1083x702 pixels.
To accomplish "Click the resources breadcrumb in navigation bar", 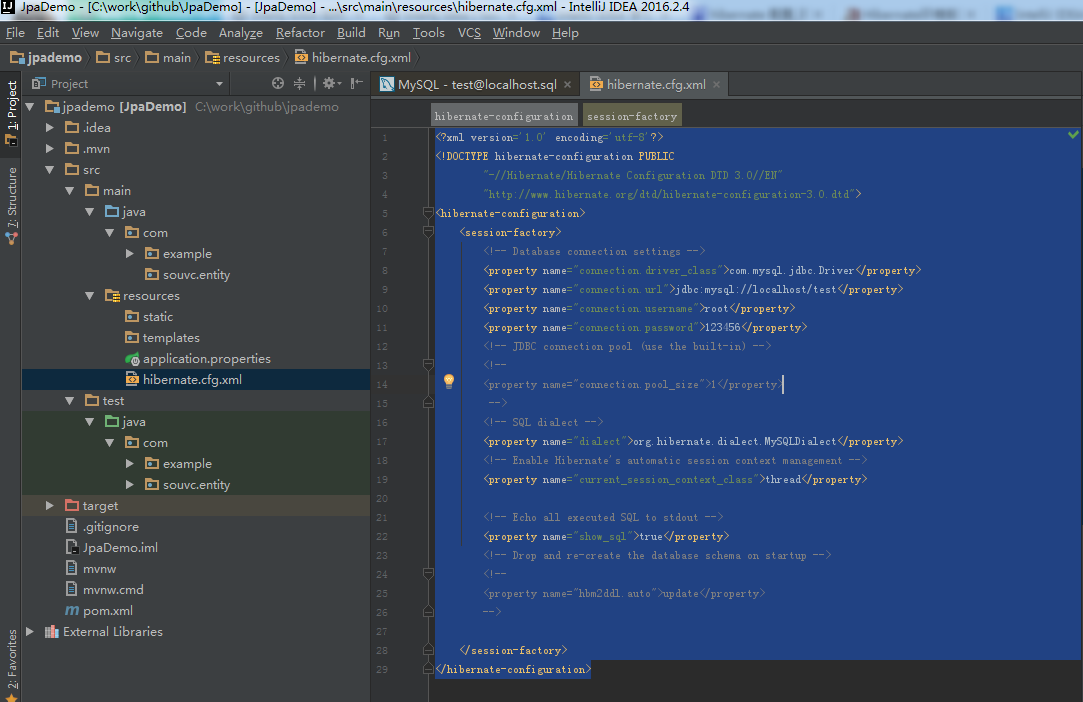I will pyautogui.click(x=250, y=58).
